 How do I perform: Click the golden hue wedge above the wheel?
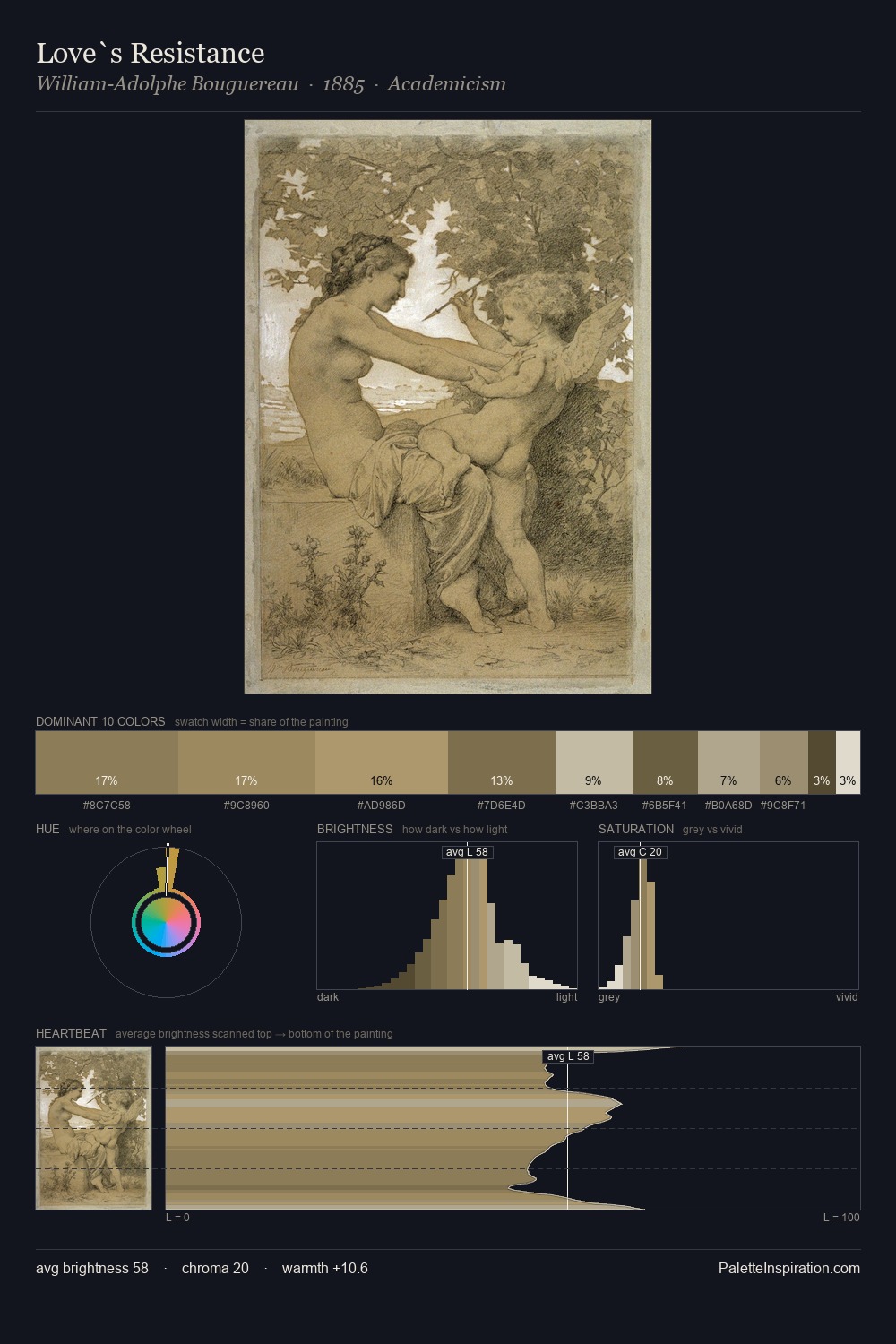171,869
